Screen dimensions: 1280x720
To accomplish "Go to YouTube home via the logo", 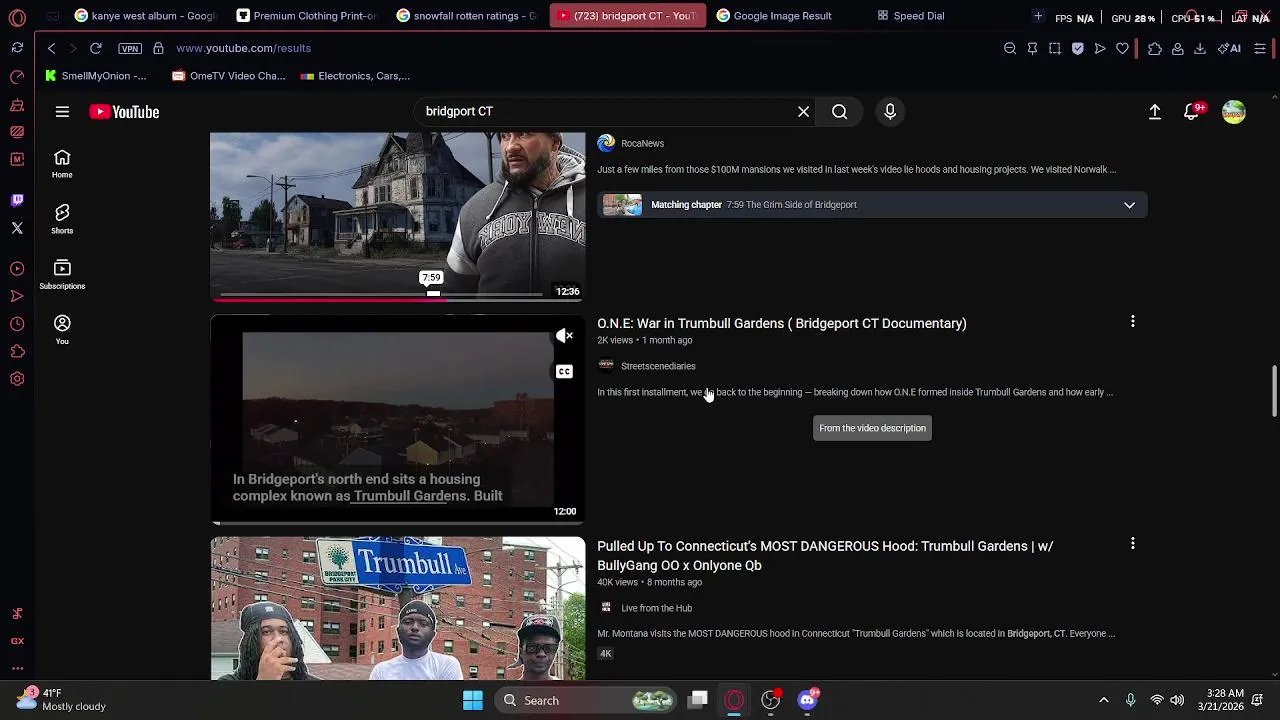I will [124, 112].
